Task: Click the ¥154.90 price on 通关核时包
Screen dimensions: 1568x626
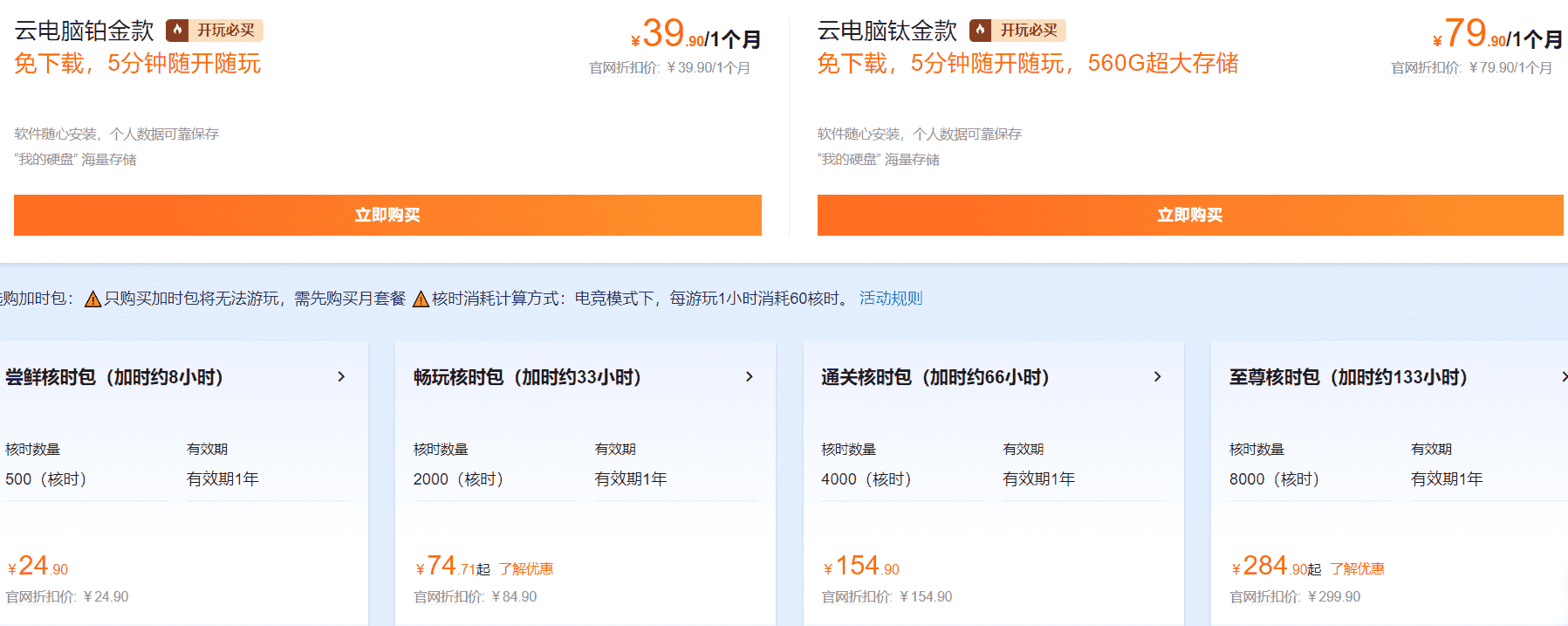Action: pyautogui.click(x=861, y=567)
